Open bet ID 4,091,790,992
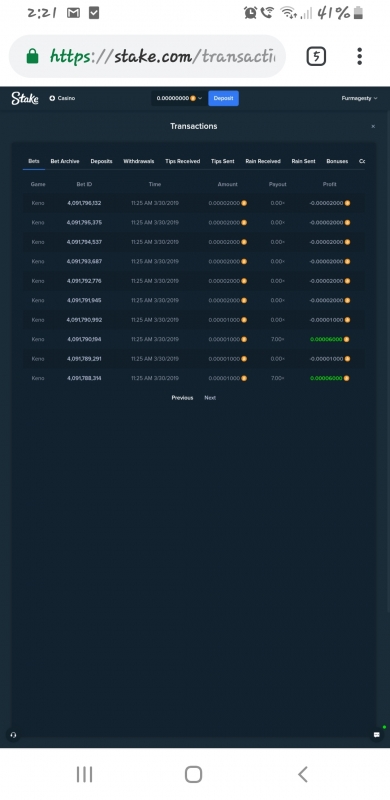This screenshot has height=800, width=390. (x=84, y=320)
